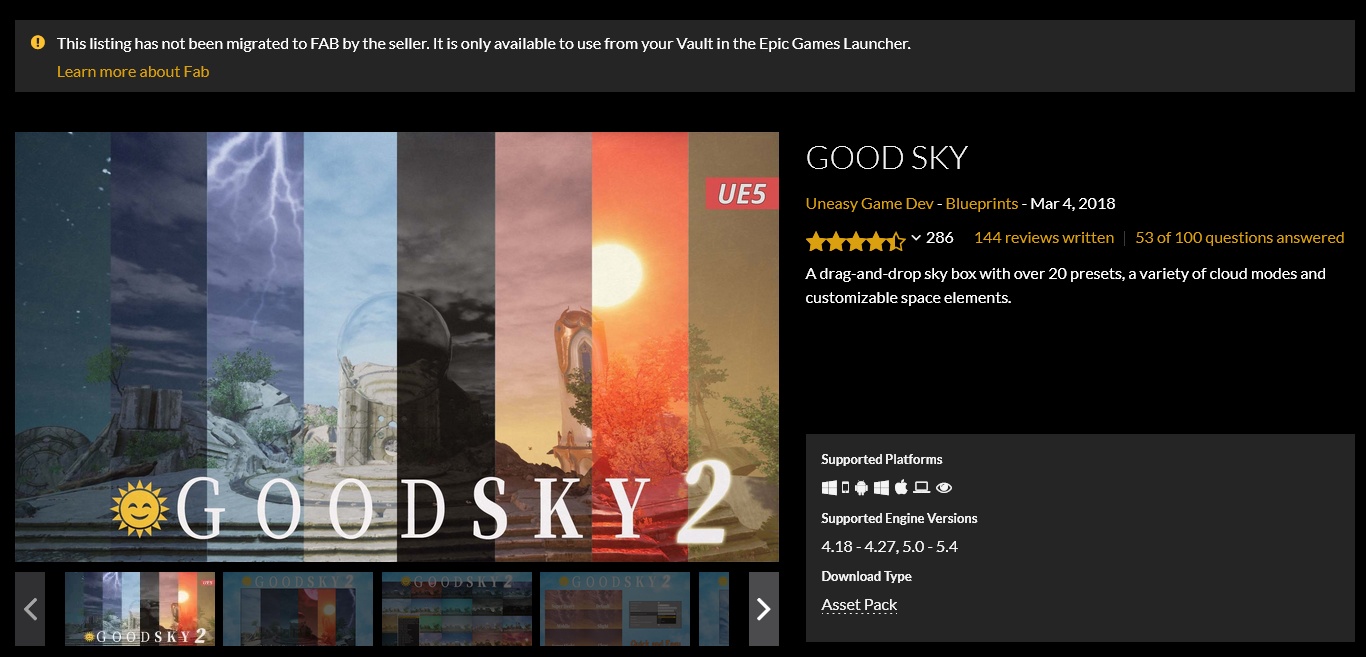Click the Apple platform icon

pos(901,487)
